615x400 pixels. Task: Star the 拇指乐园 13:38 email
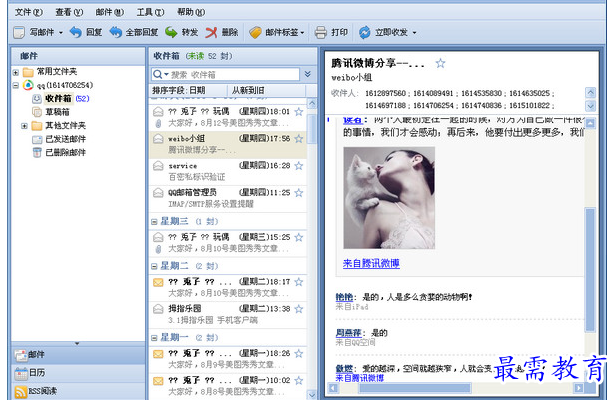pyautogui.click(x=299, y=309)
